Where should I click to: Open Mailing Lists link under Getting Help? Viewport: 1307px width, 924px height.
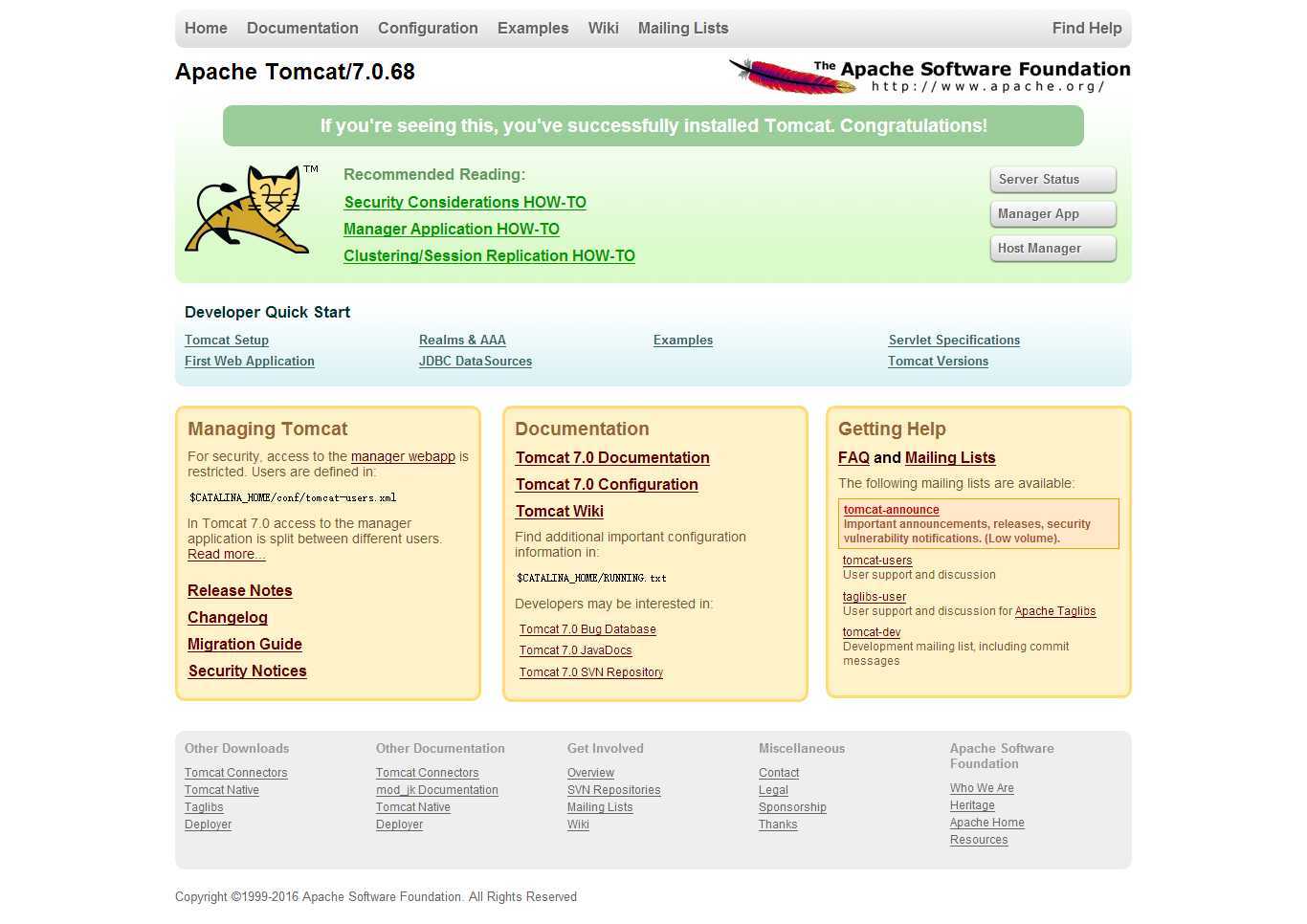[x=950, y=458]
